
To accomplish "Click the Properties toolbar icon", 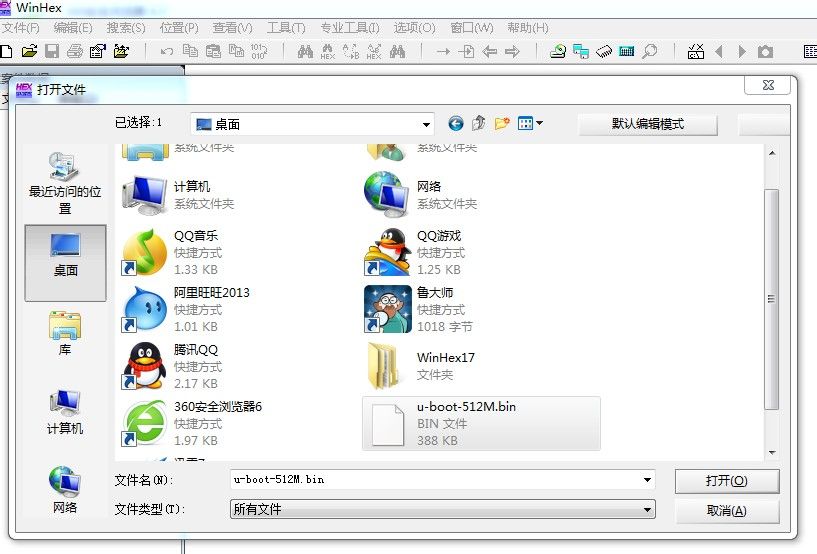I will click(x=98, y=51).
